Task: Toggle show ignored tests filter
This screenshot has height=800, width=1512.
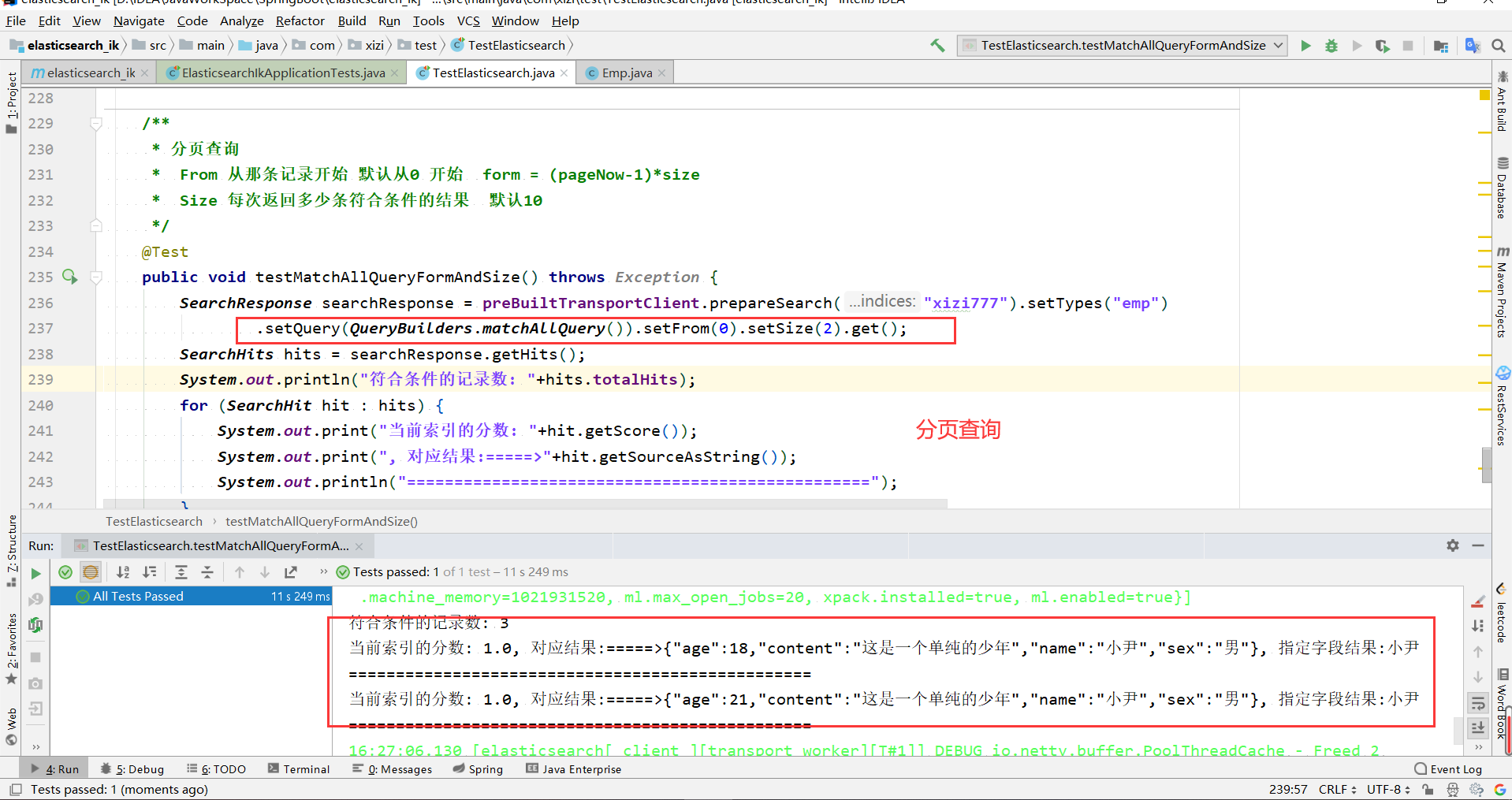Action: point(91,572)
